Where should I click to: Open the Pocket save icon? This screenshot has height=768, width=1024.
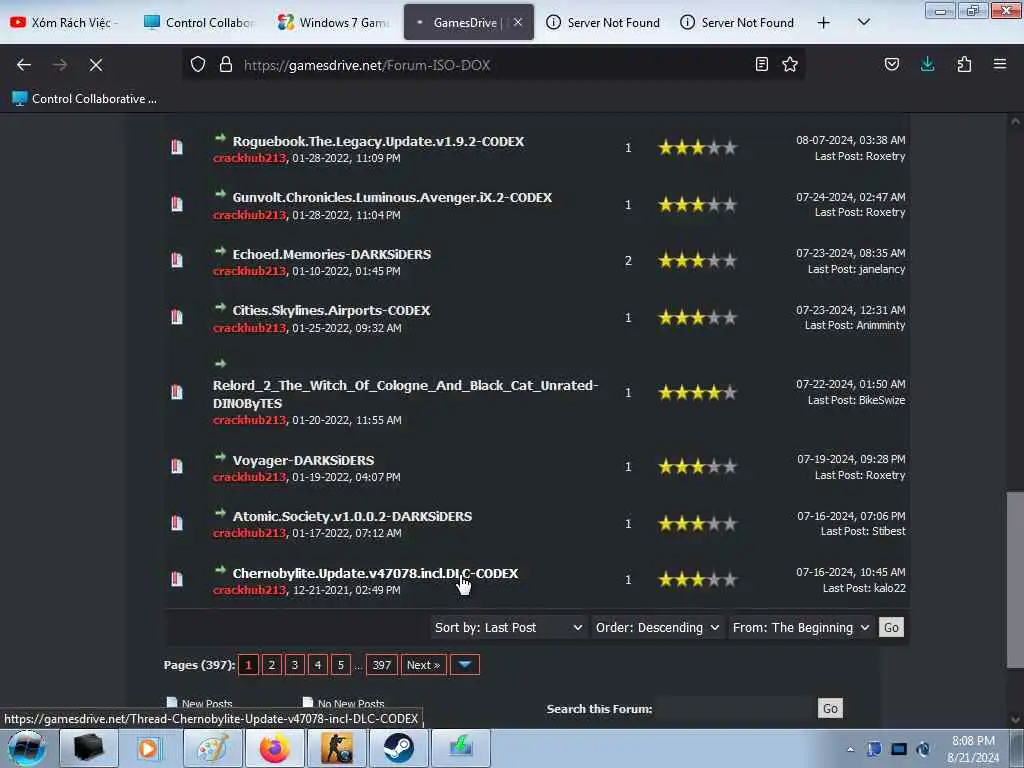[x=891, y=65]
